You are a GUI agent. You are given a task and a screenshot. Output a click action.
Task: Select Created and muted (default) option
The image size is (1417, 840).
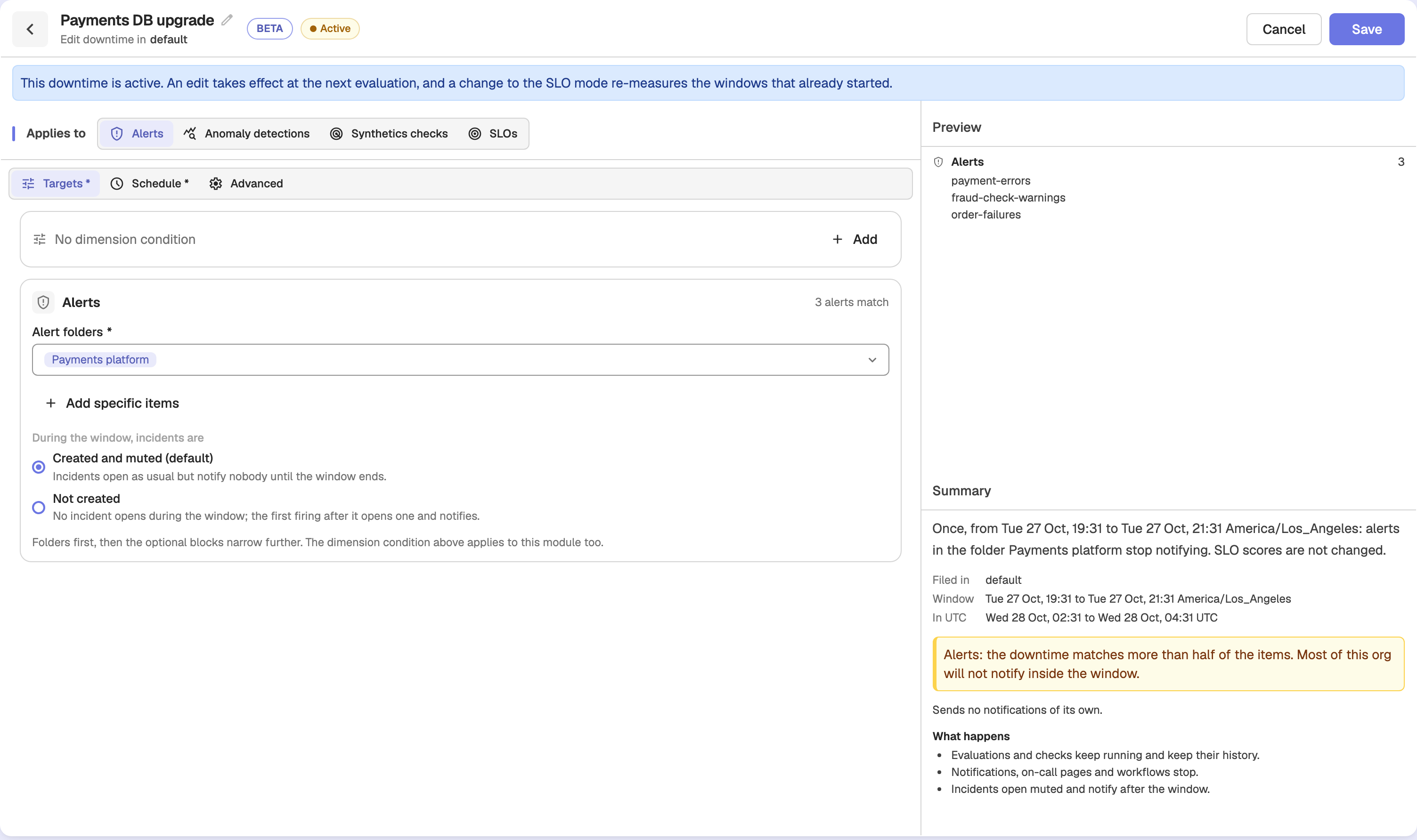click(x=39, y=467)
